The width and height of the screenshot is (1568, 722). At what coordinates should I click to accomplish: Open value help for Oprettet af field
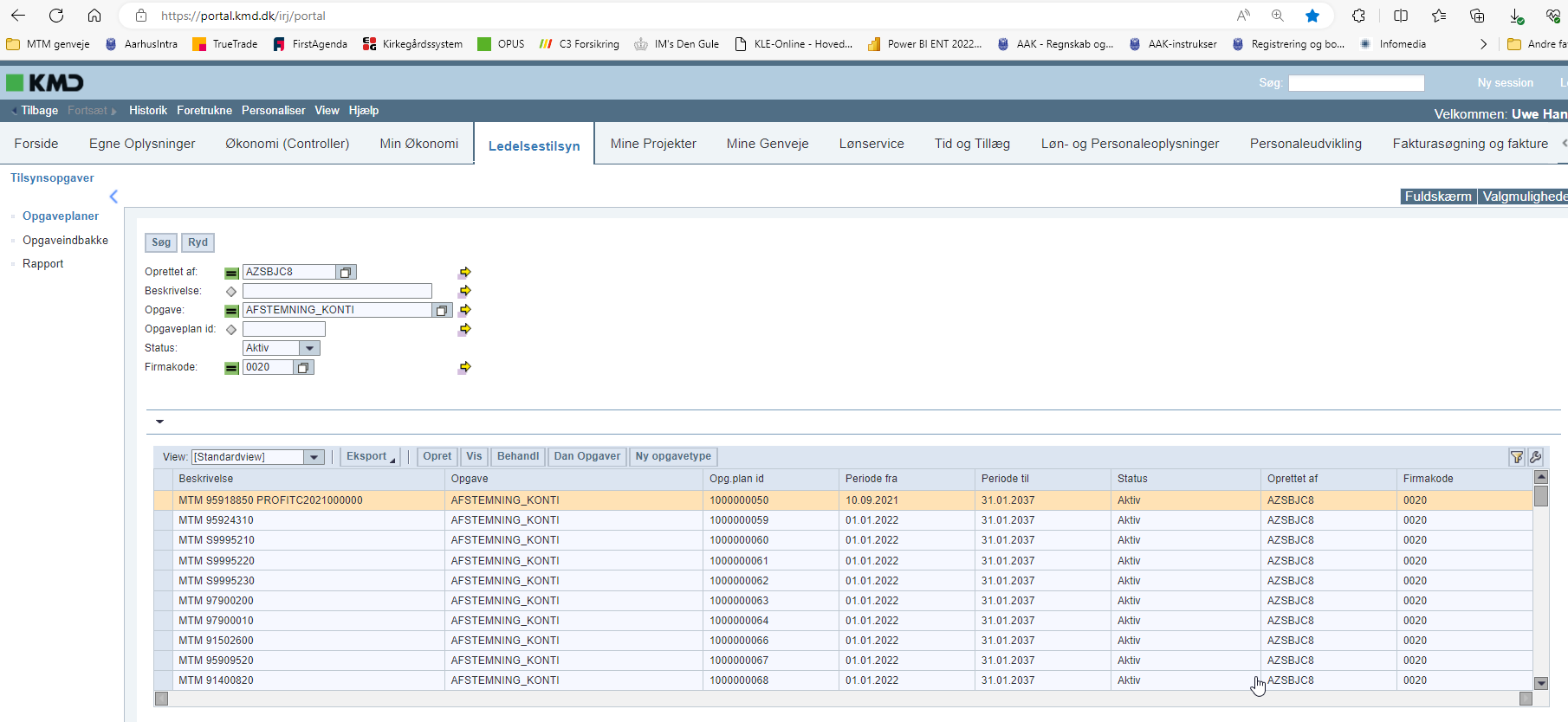[346, 273]
